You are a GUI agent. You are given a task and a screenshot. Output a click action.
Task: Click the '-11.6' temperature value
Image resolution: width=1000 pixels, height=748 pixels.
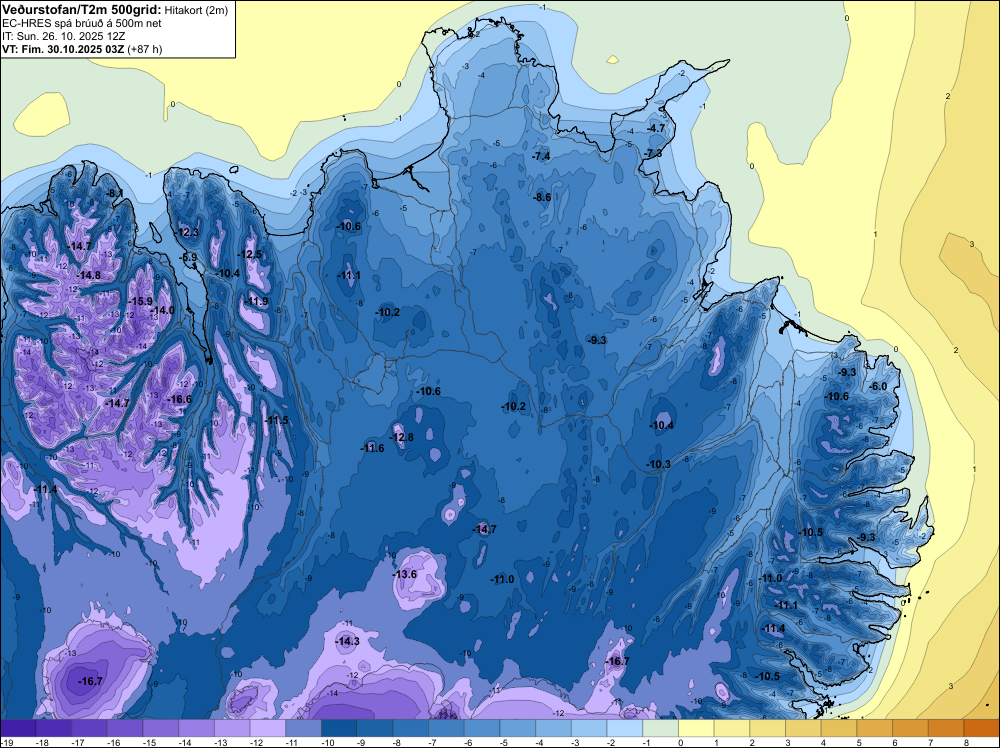click(372, 448)
